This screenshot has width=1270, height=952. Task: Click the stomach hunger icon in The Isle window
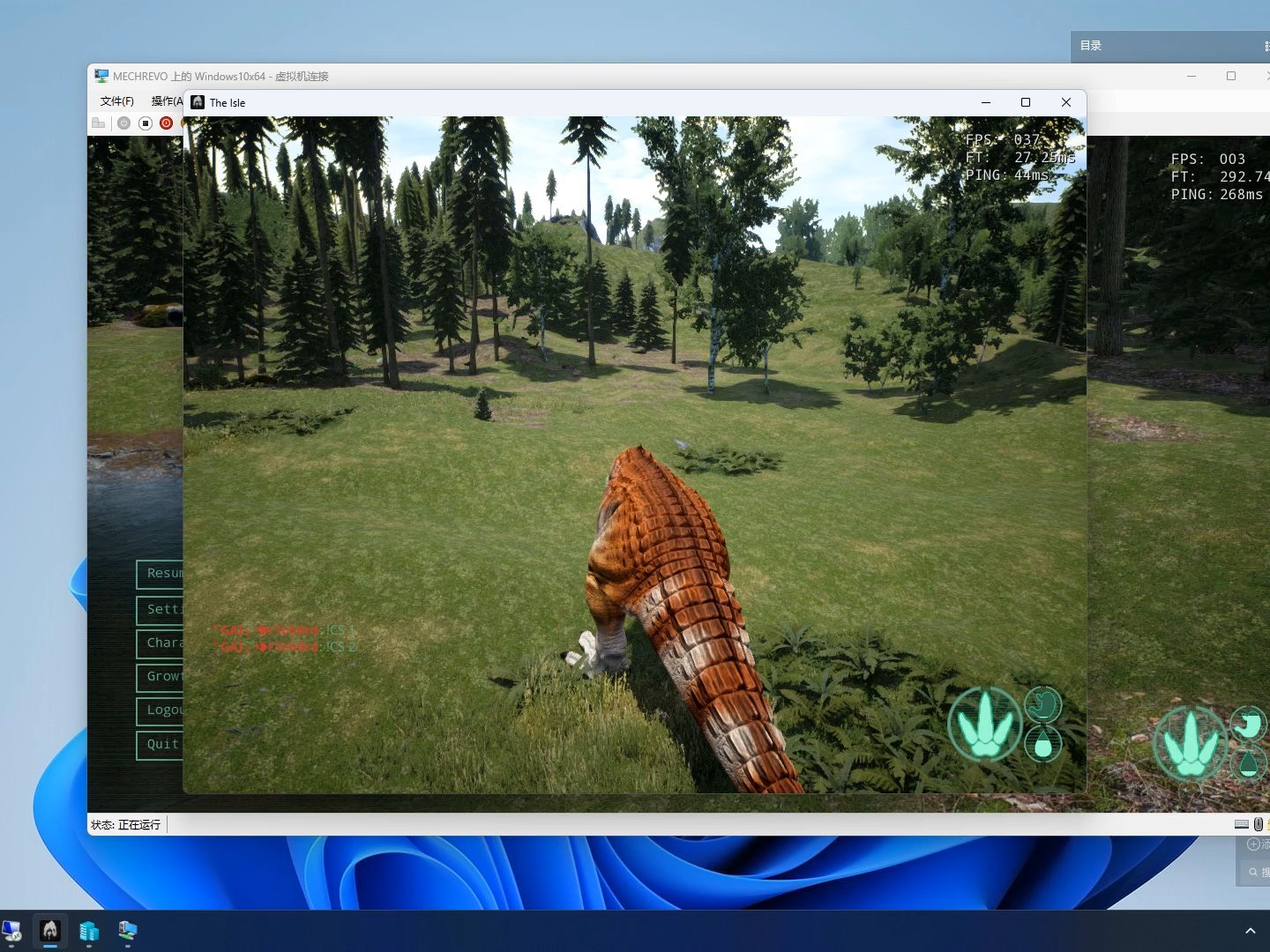(x=1043, y=704)
